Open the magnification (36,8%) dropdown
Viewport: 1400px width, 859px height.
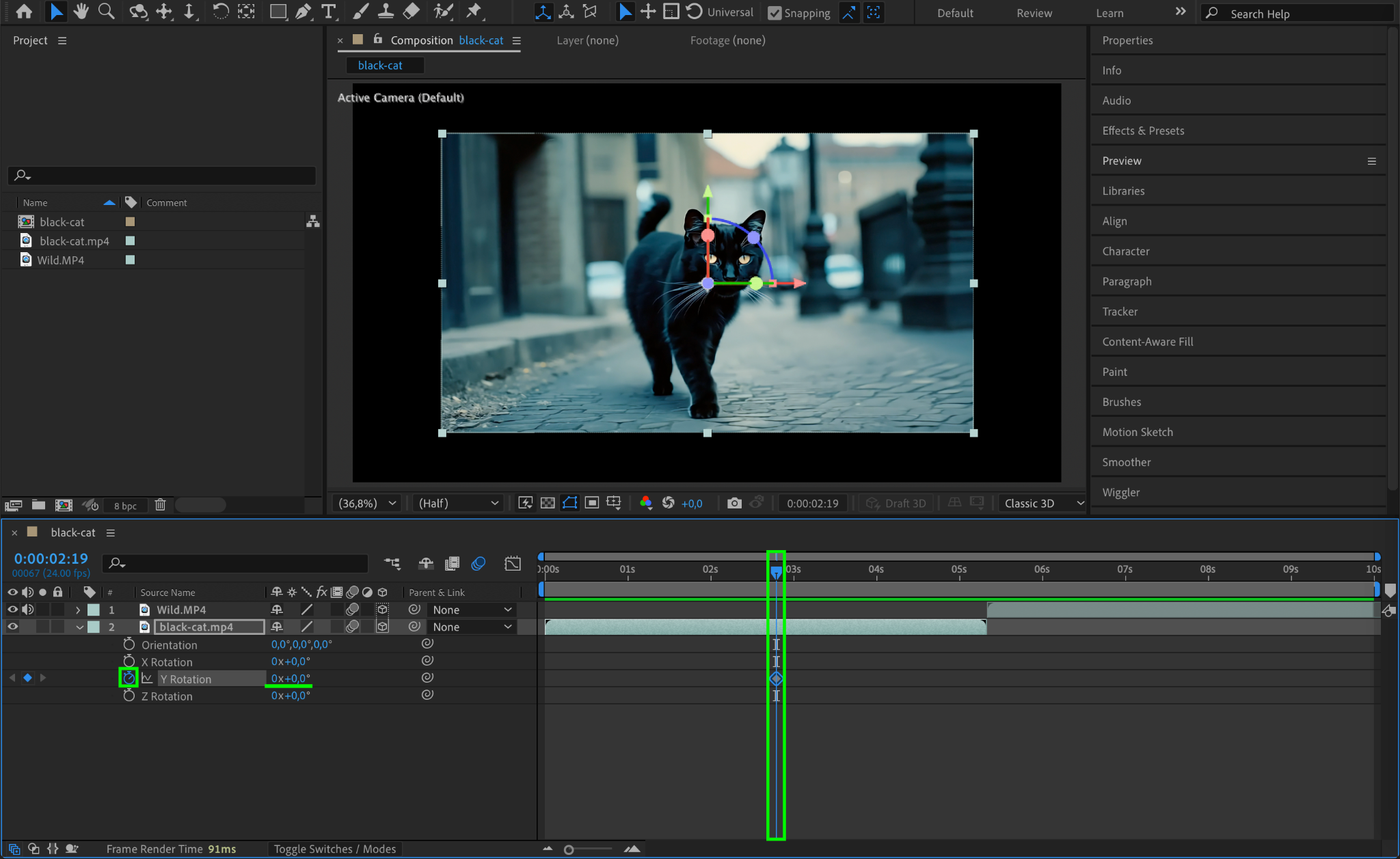(368, 503)
